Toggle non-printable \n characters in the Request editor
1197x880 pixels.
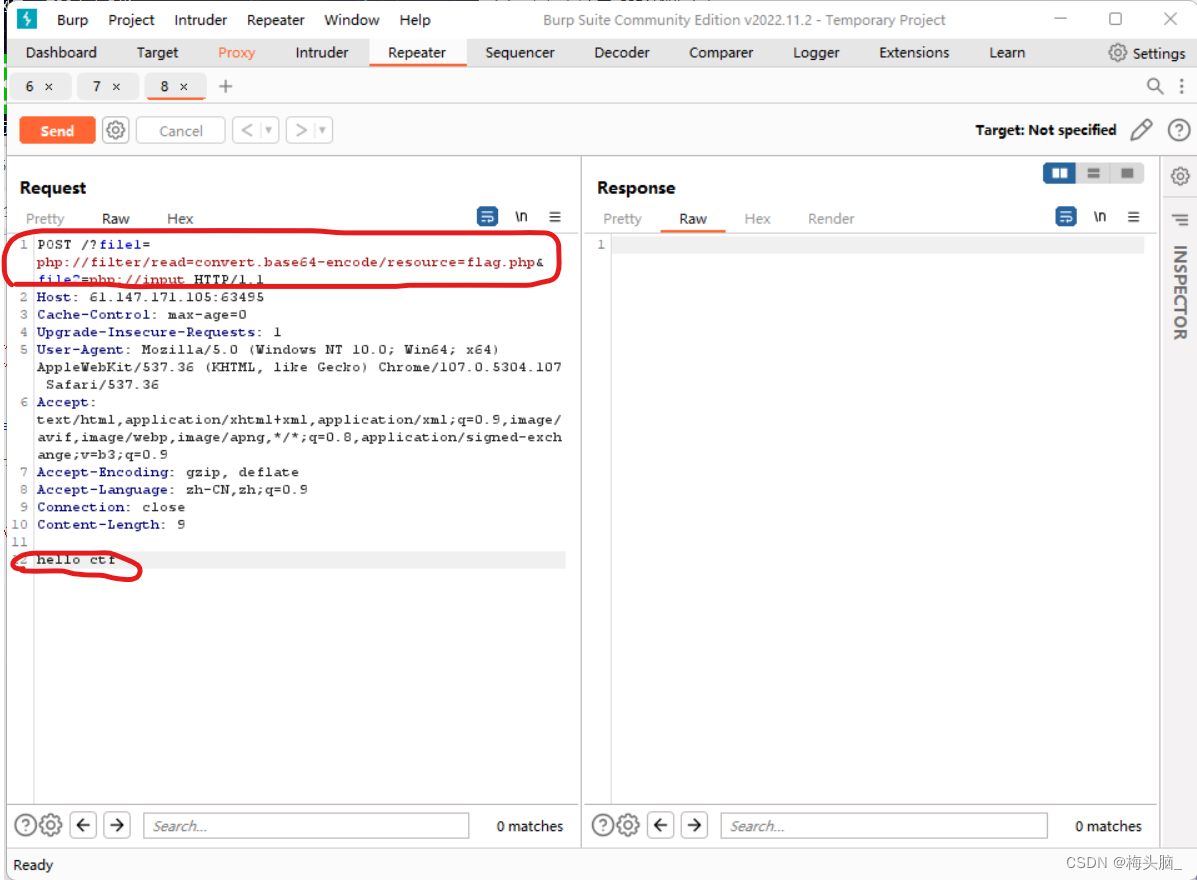521,216
